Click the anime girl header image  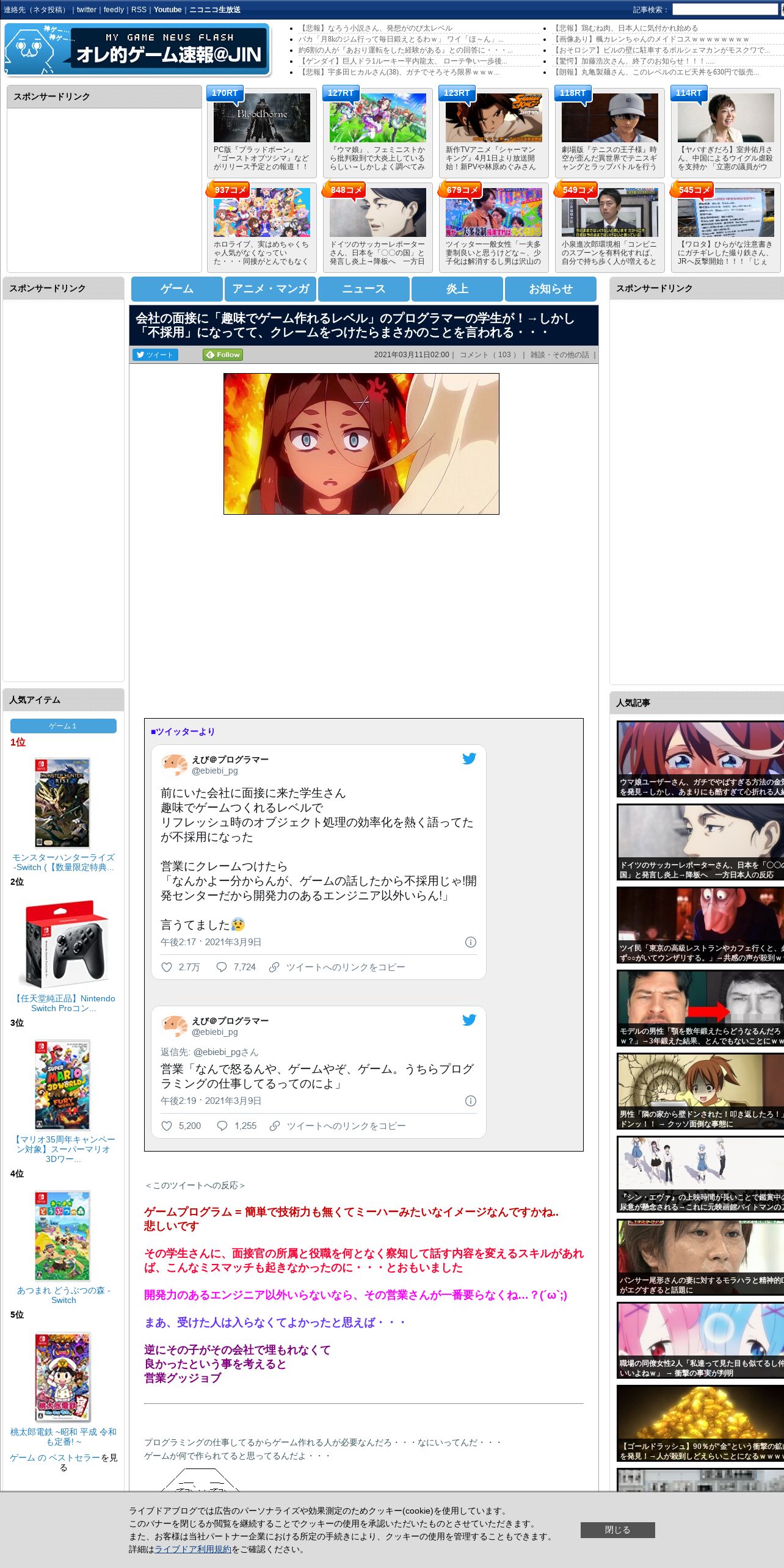(x=361, y=444)
